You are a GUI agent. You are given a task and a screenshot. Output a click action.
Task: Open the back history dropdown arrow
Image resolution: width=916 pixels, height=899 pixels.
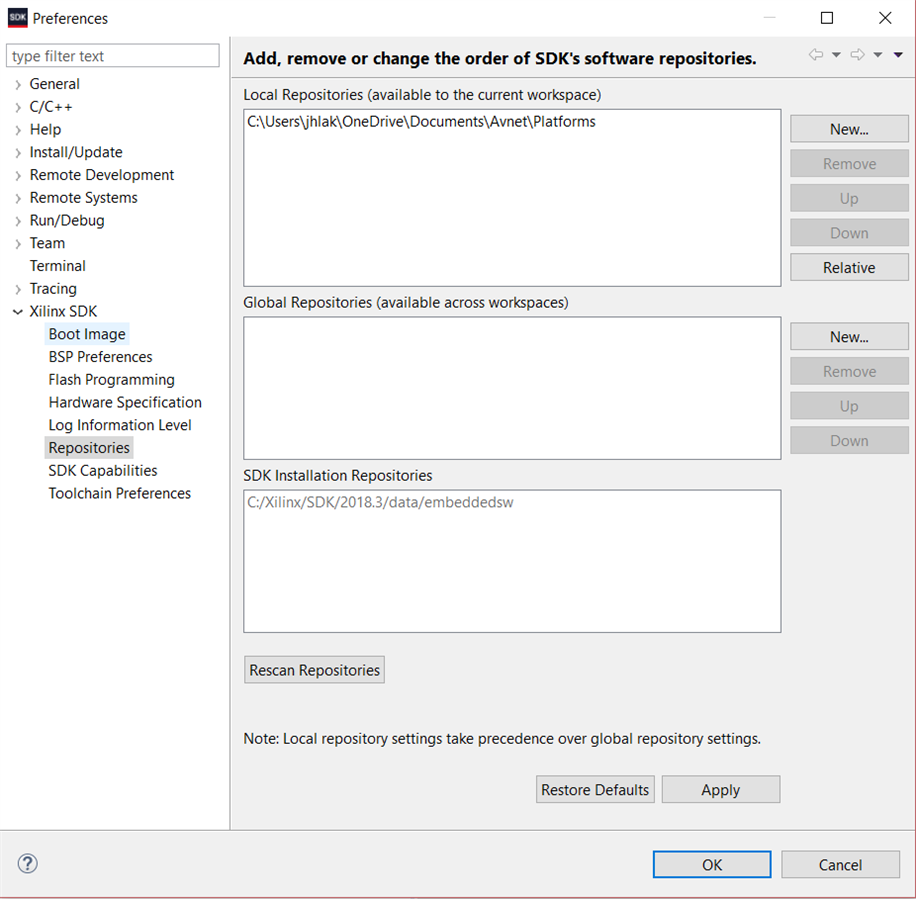click(x=837, y=55)
